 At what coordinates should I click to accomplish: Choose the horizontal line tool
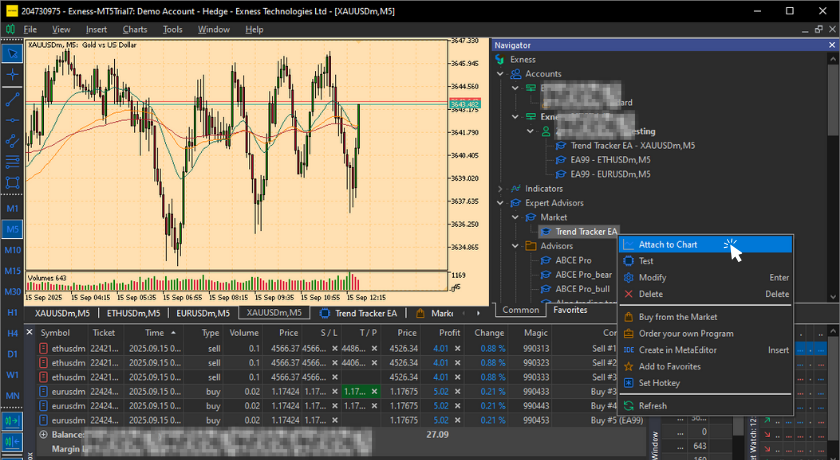12,120
